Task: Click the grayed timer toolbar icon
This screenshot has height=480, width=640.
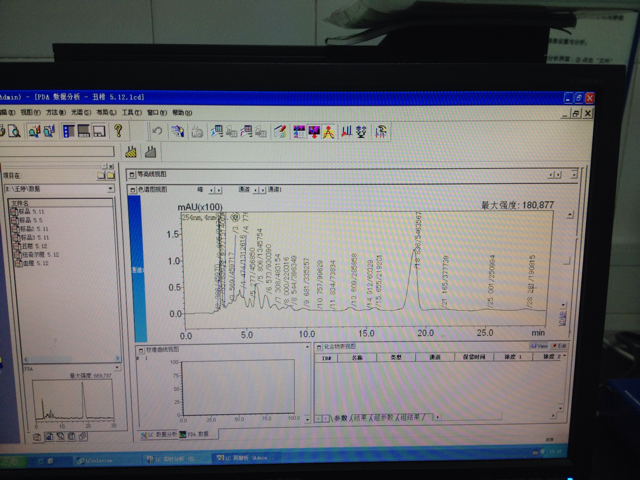Action: pos(198,132)
